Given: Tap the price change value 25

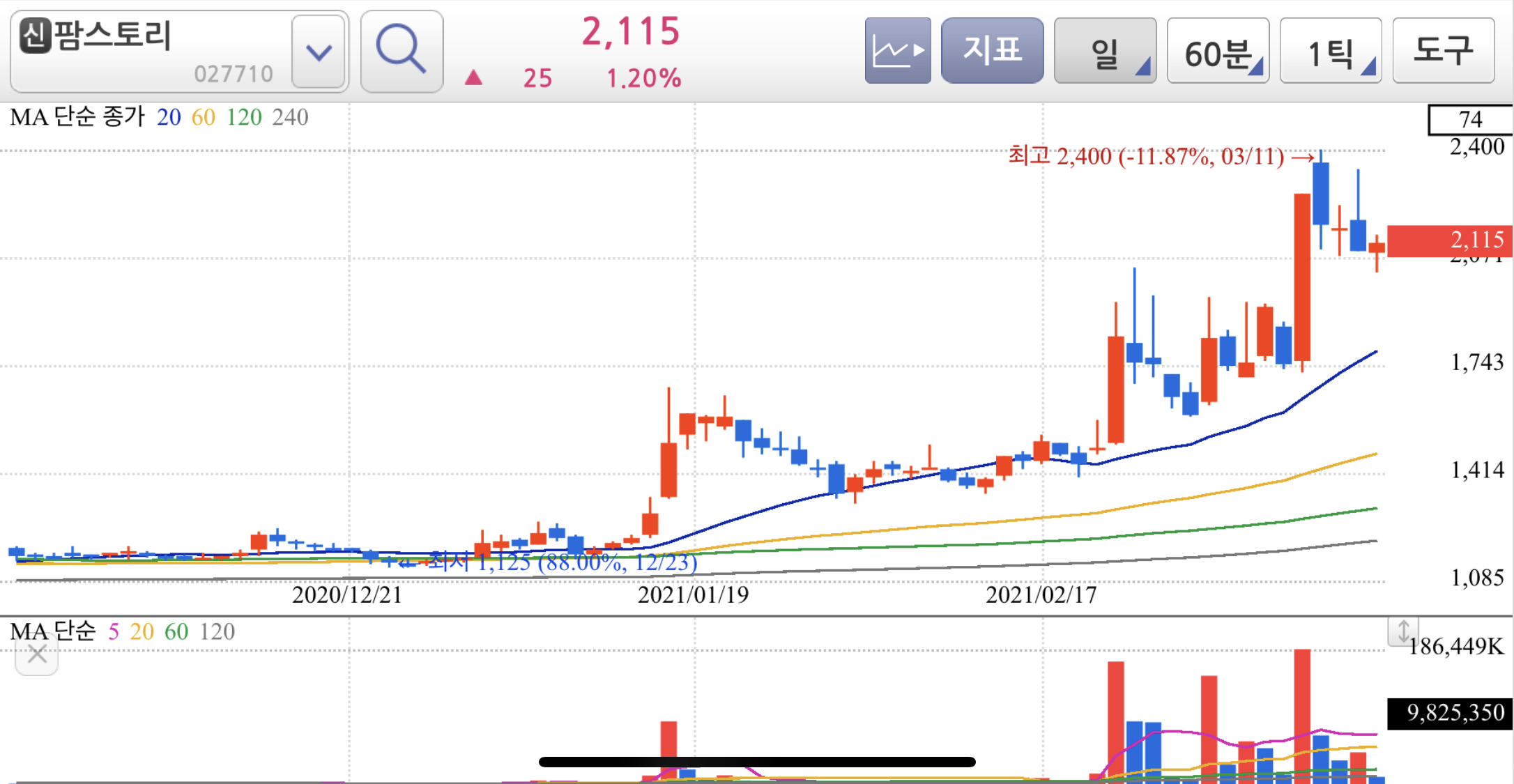Looking at the screenshot, I should (x=537, y=78).
